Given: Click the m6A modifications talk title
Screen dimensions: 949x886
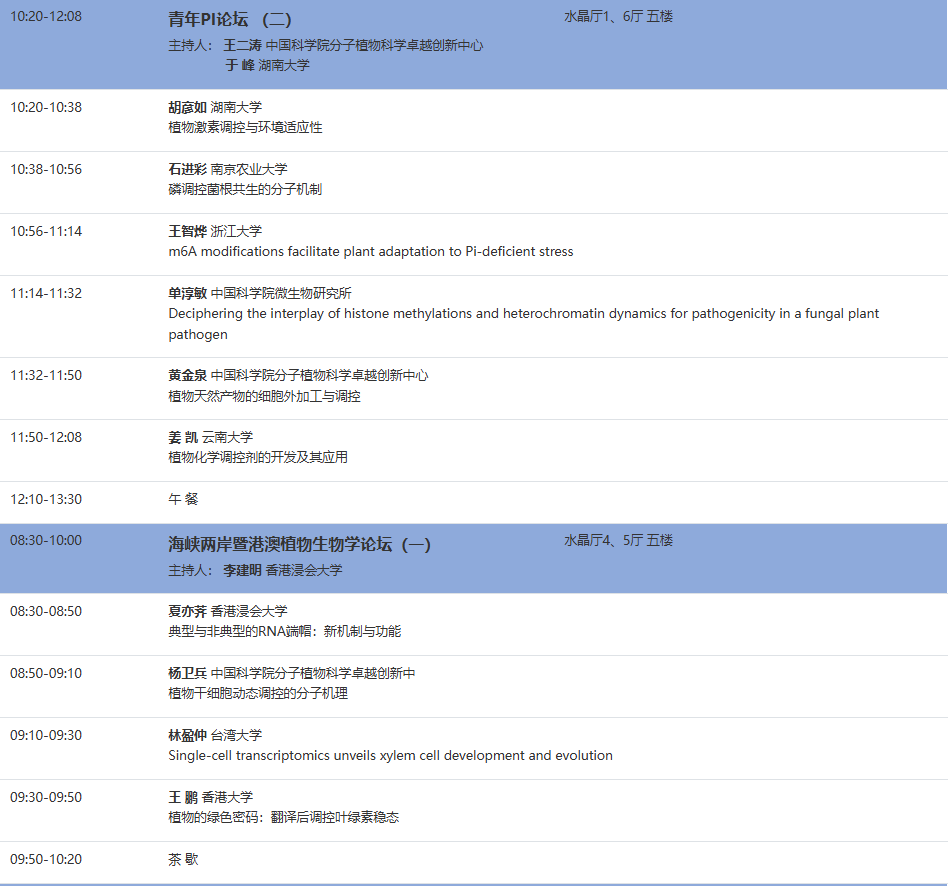Looking at the screenshot, I should (369, 251).
